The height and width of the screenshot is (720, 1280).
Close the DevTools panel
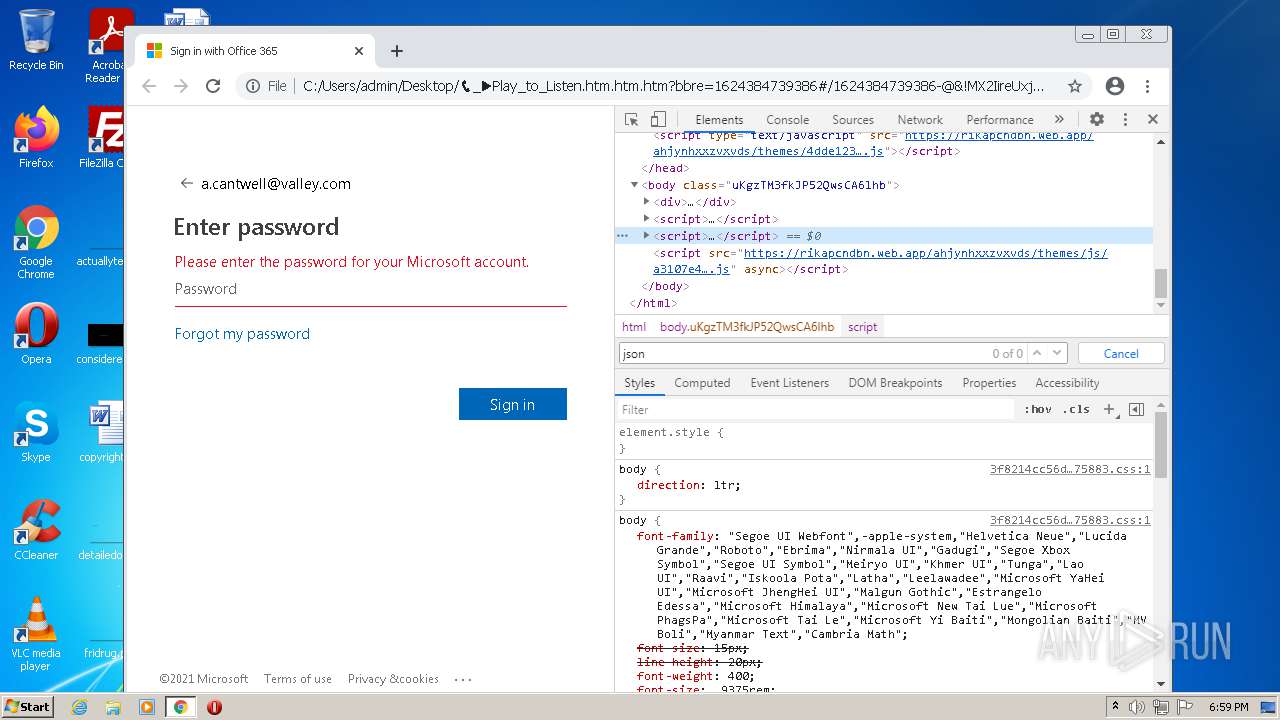[x=1152, y=119]
